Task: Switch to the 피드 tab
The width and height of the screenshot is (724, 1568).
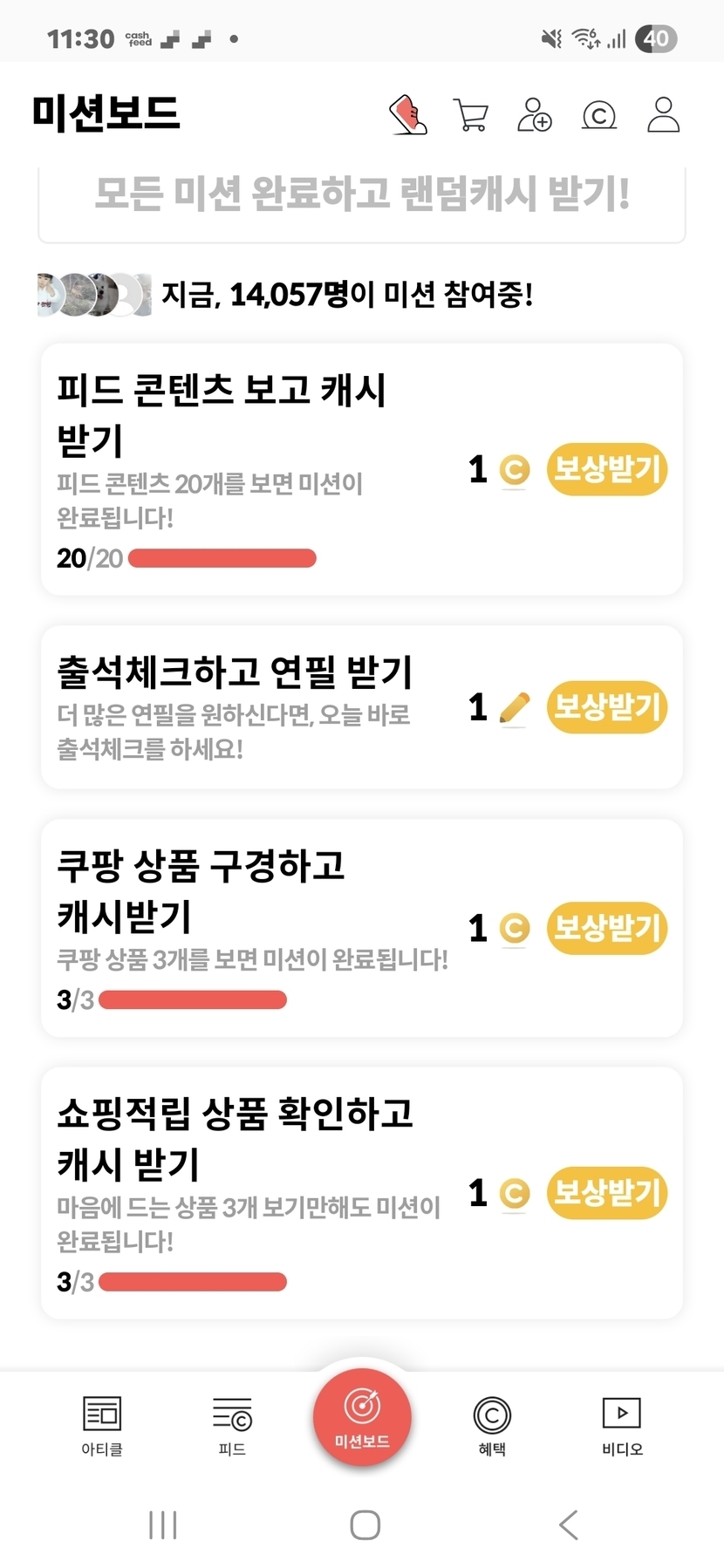Action: pos(232,1425)
